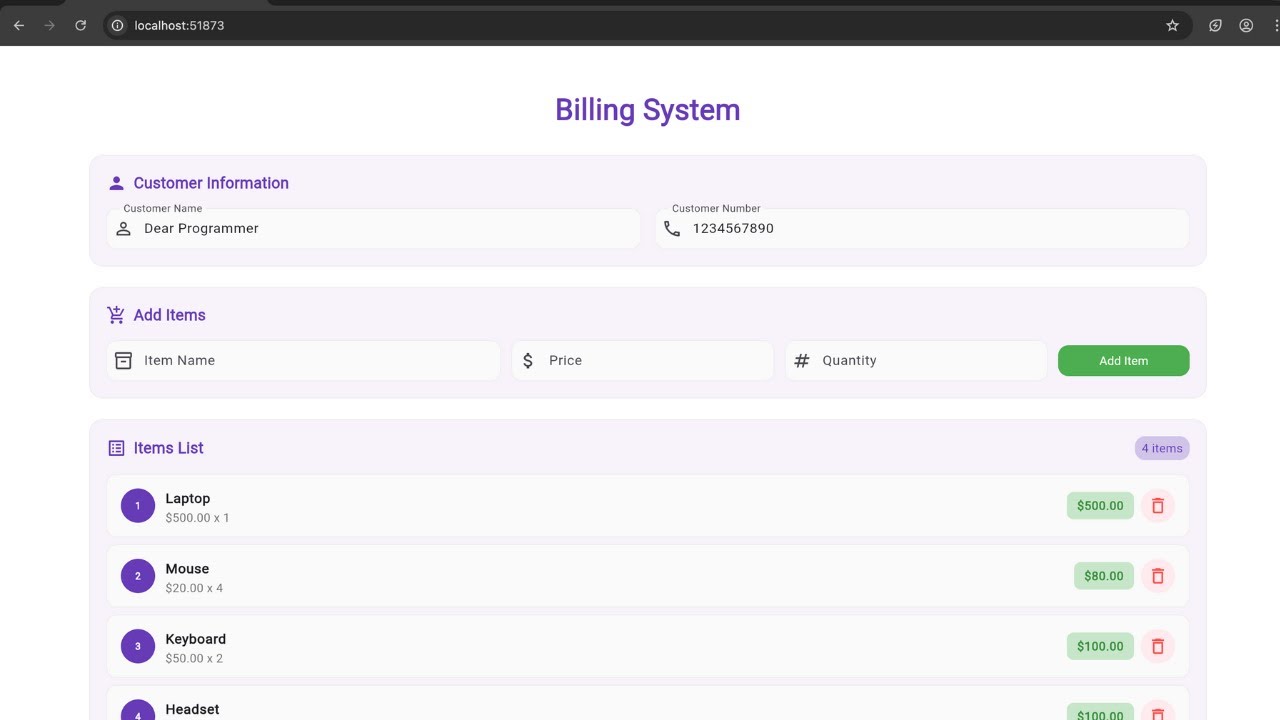Click the numbered circle 1 for Laptop
This screenshot has height=720, width=1280.
pyautogui.click(x=138, y=506)
